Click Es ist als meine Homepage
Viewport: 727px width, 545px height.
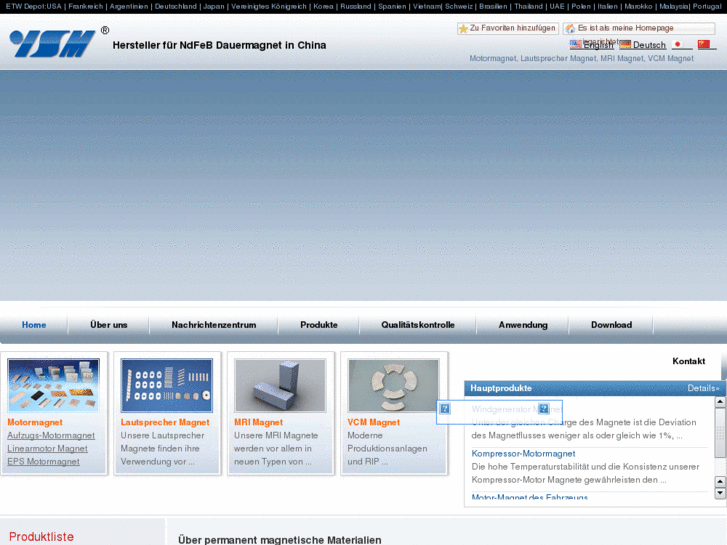point(625,28)
